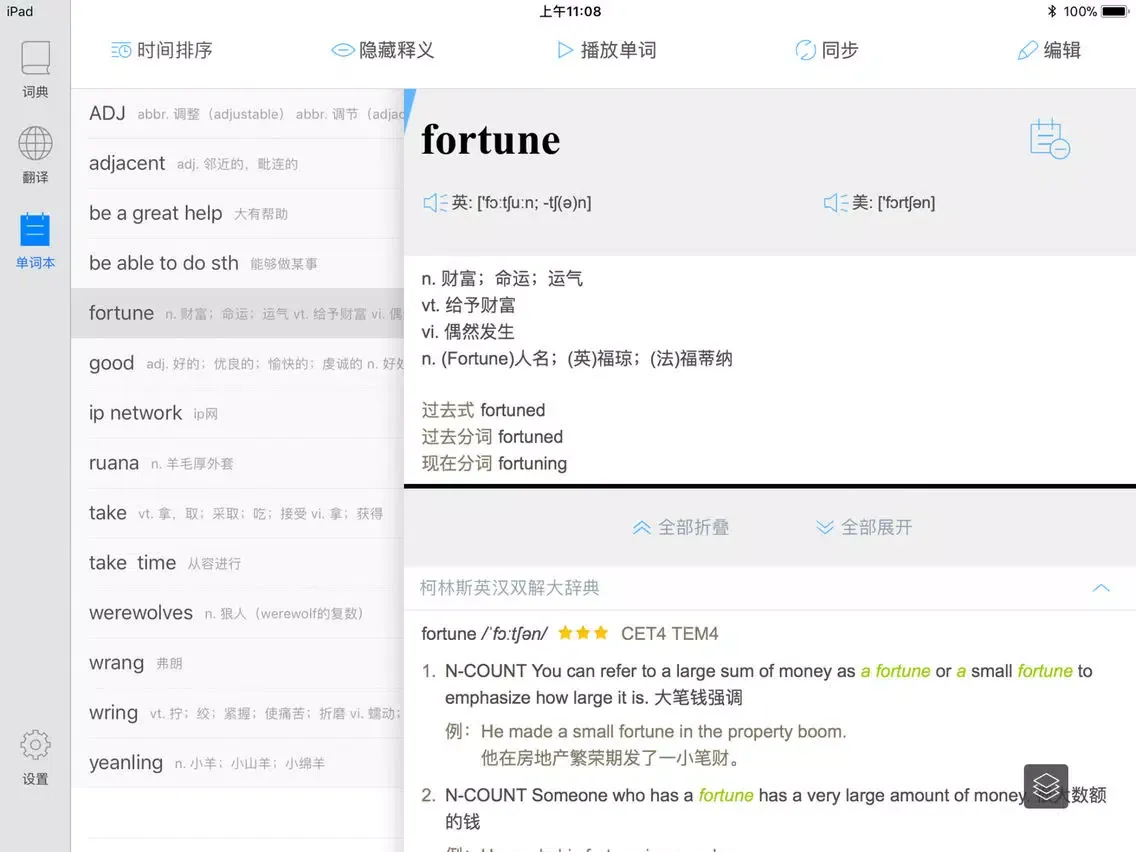The height and width of the screenshot is (852, 1136).
Task: Start 播放单词 play icon
Action: coord(564,50)
